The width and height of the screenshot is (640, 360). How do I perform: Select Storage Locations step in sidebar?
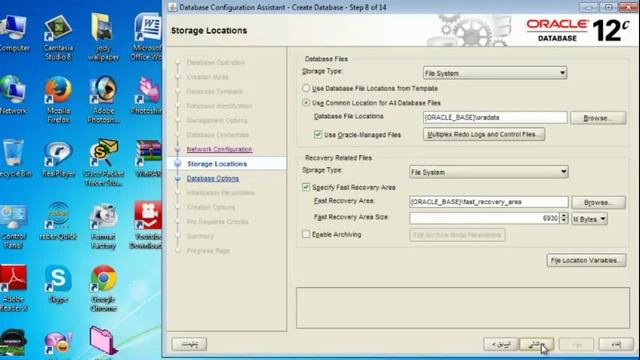217,164
